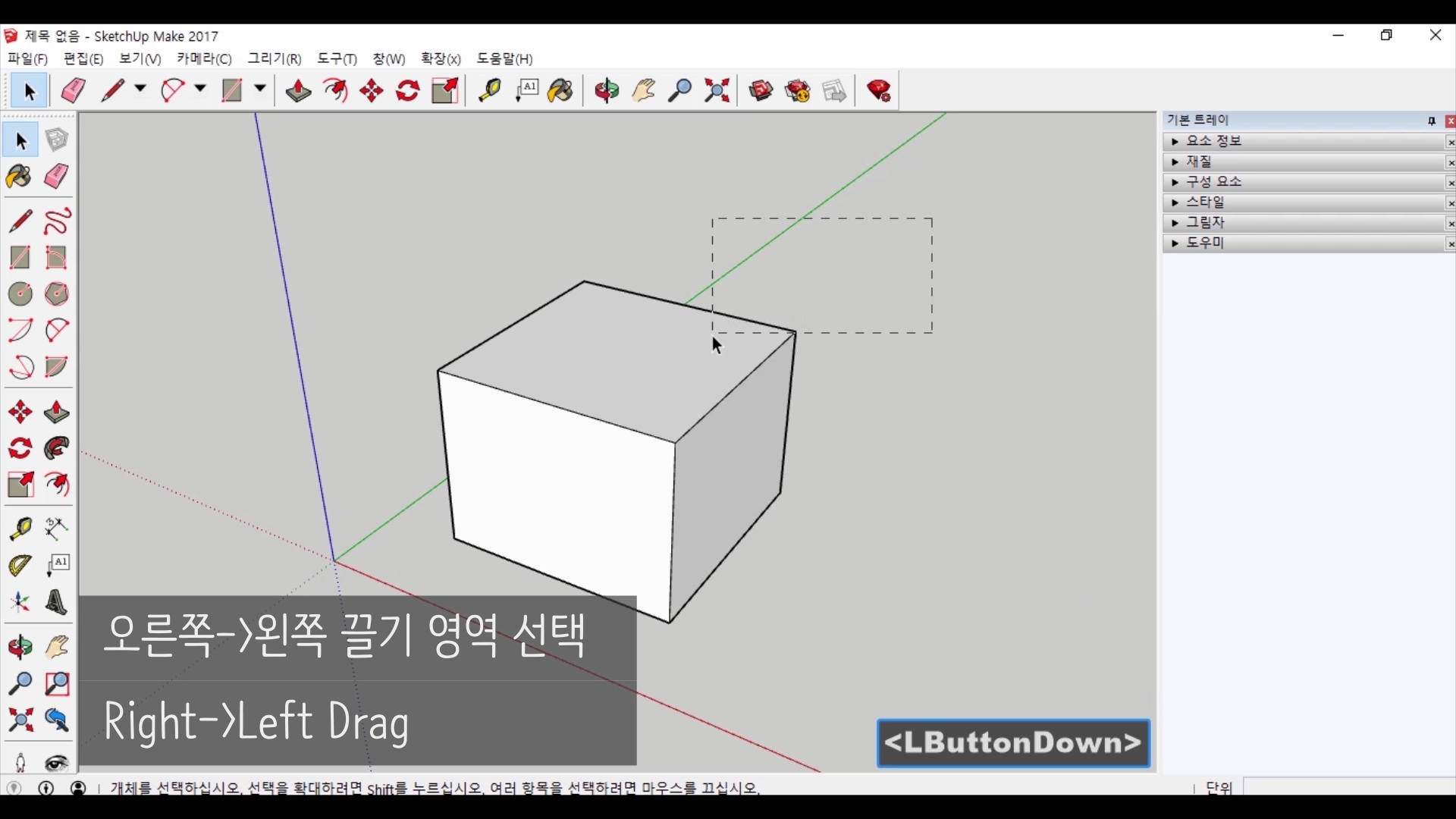
Task: Pick the Circle tool in left toolbar
Action: [x=20, y=294]
